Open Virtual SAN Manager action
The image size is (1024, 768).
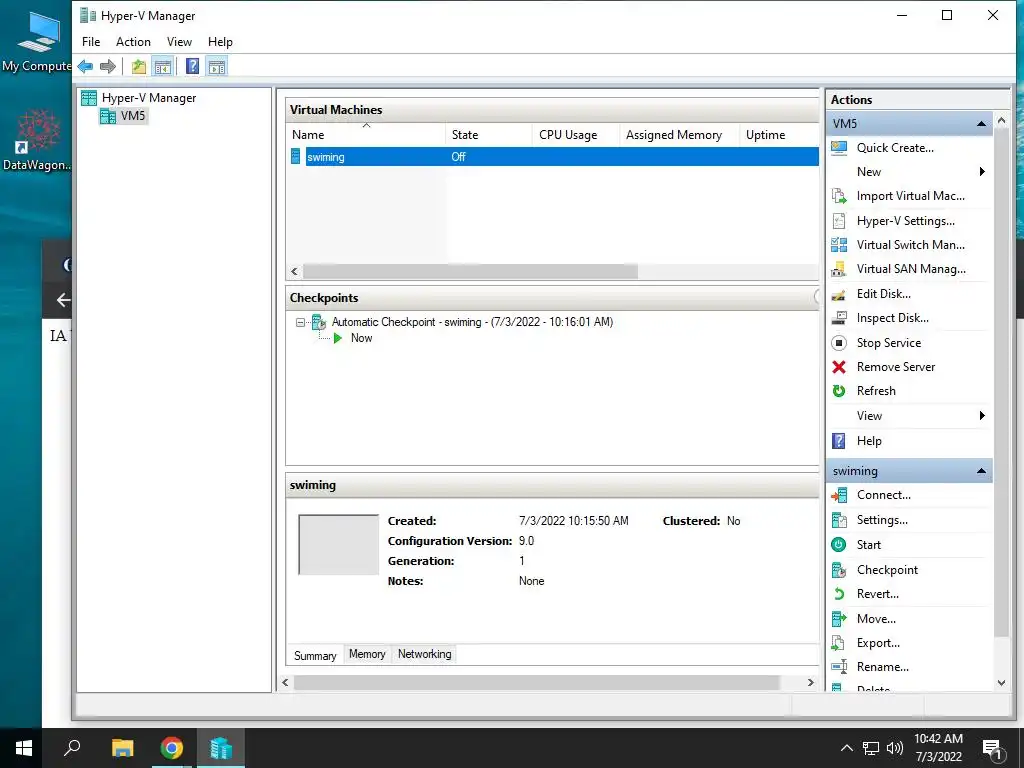(x=911, y=269)
